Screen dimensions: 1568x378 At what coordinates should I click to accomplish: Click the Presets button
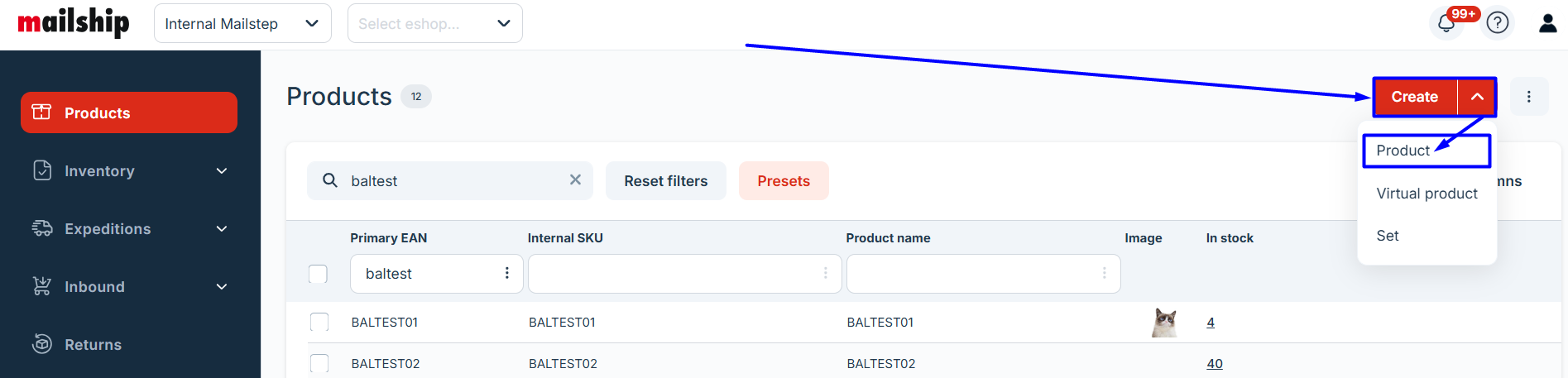pos(783,181)
